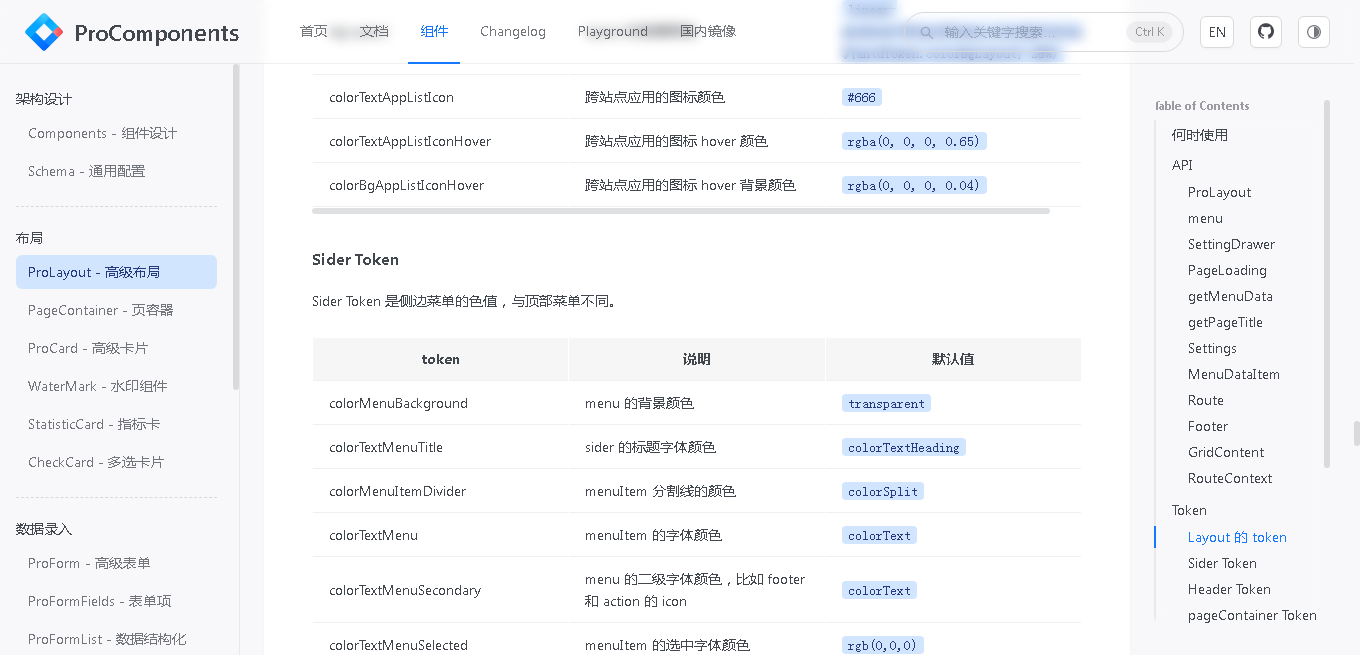Open the Changelog menu item

tap(513, 31)
